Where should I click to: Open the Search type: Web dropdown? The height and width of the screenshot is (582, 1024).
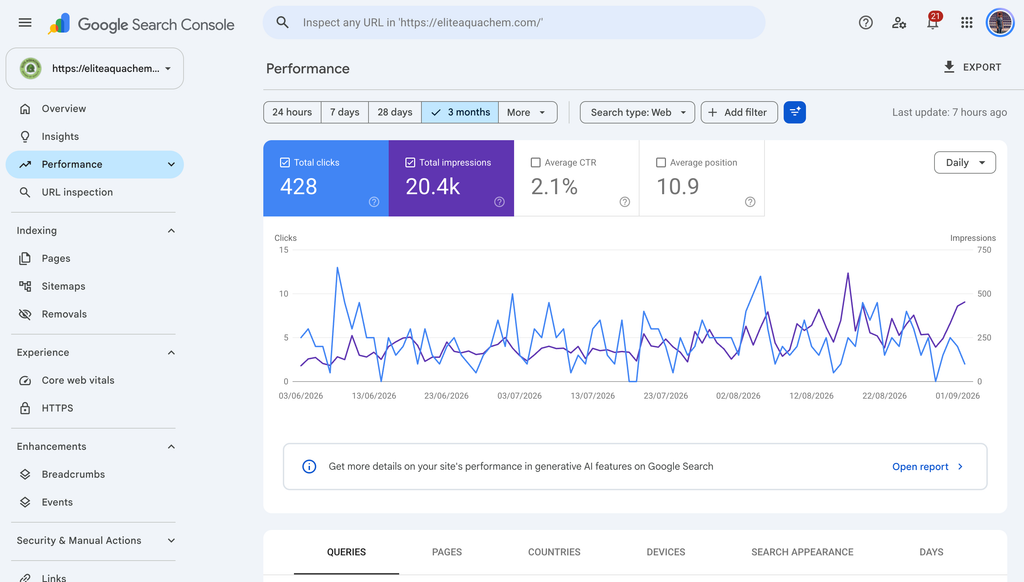point(637,112)
